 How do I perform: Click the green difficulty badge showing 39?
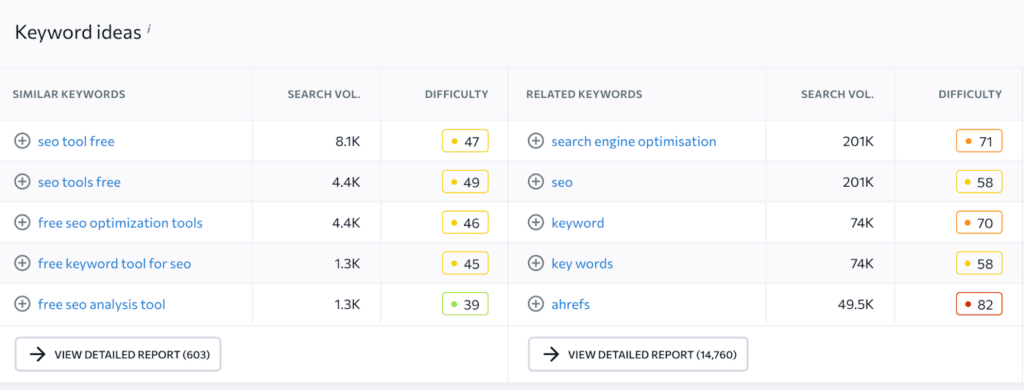click(465, 304)
